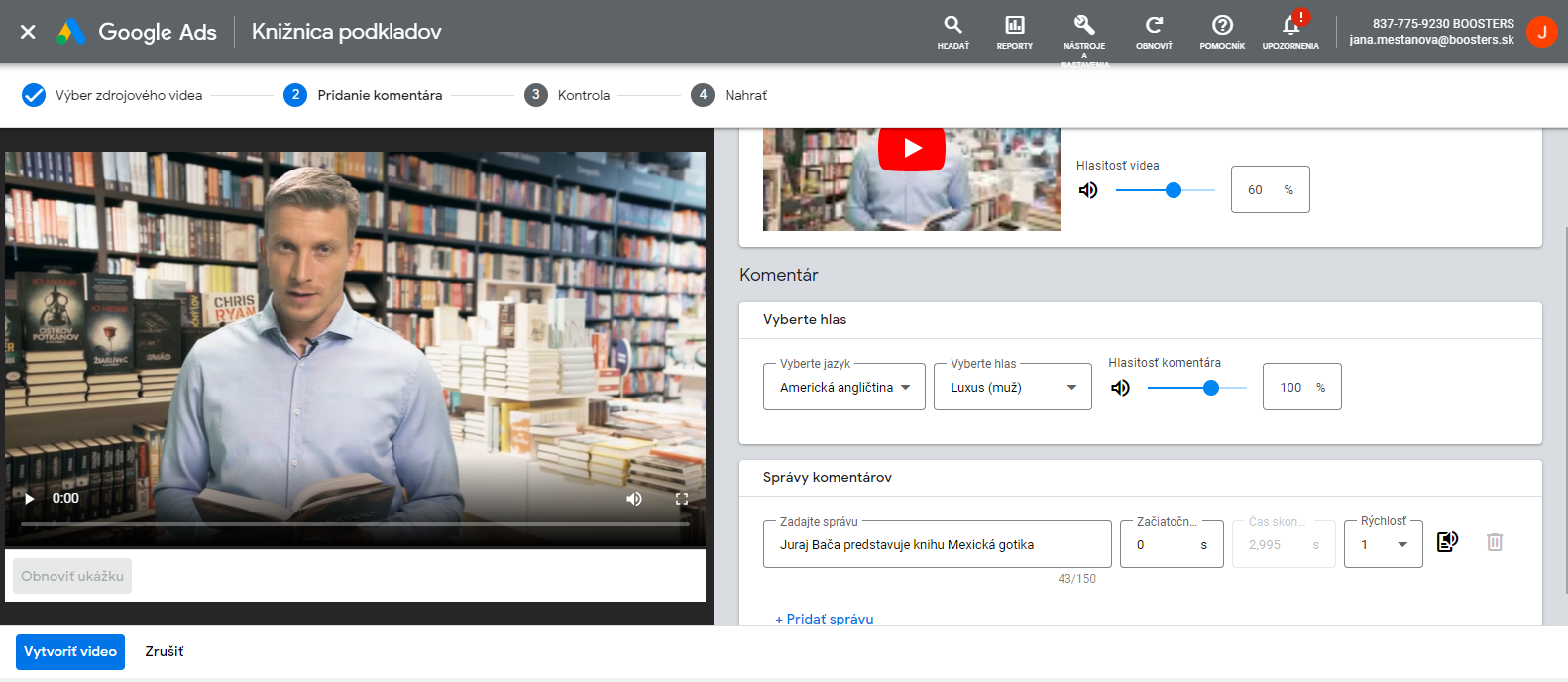Click the Správy komentárov heading
Screen dimensions: 1568x682
828,477
